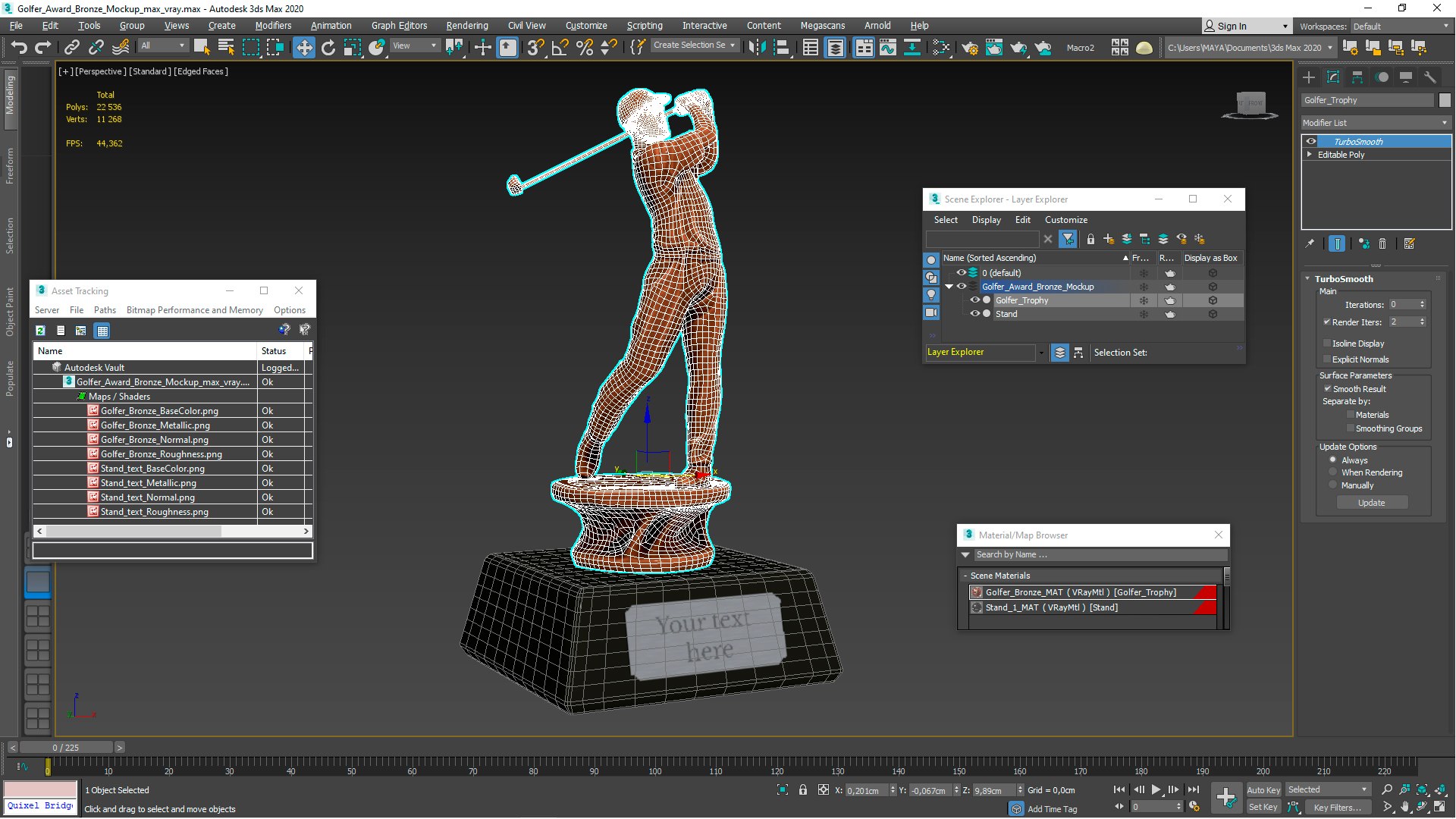Select the Manually update radio button
Screen dimensions: 1456x819
pyautogui.click(x=1332, y=485)
